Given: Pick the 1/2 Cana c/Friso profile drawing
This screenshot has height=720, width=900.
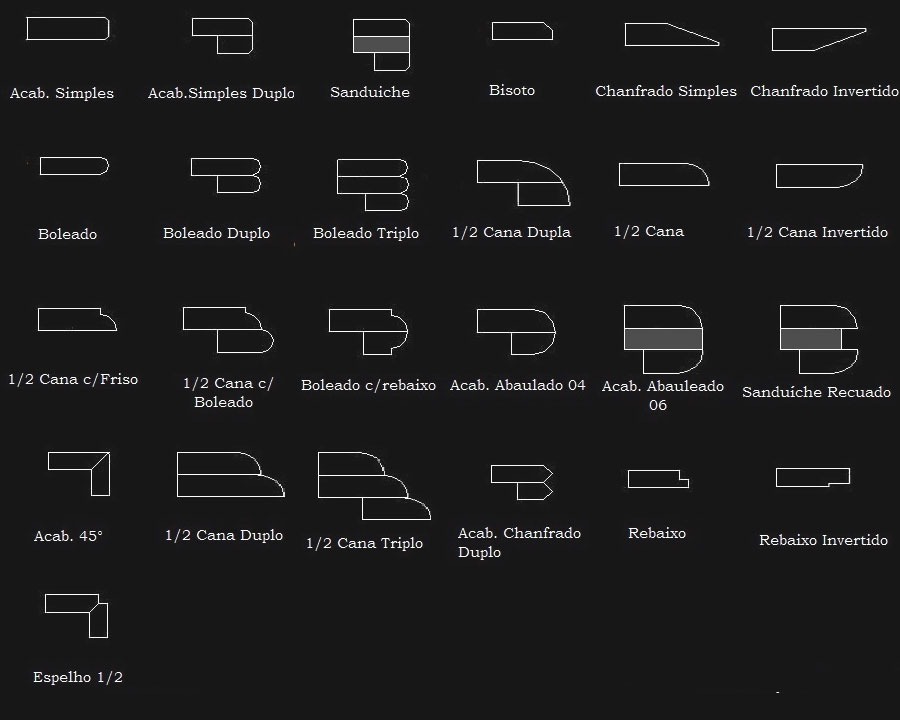Looking at the screenshot, I should tap(77, 319).
